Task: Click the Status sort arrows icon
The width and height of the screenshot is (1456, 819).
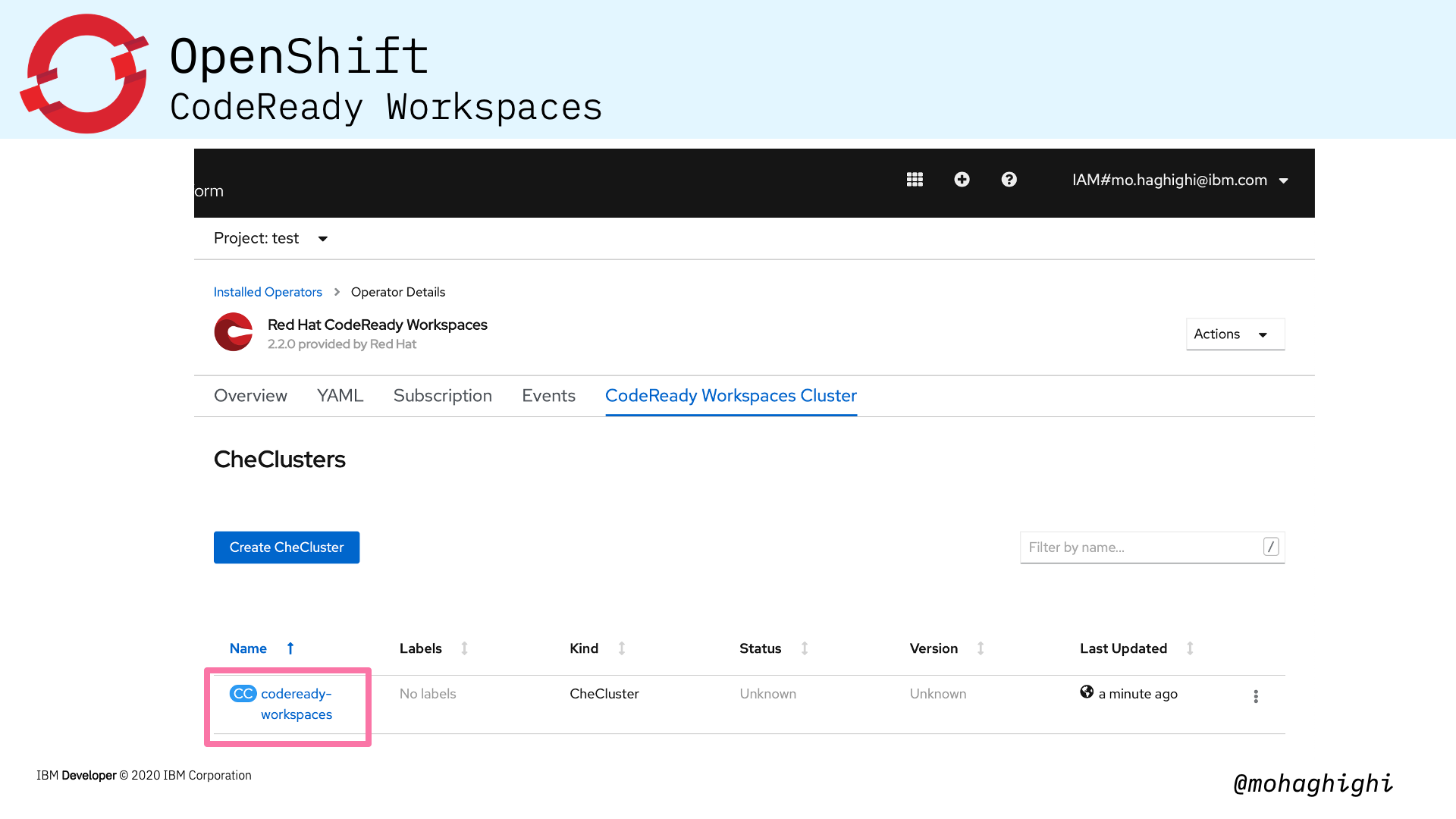Action: pos(805,648)
